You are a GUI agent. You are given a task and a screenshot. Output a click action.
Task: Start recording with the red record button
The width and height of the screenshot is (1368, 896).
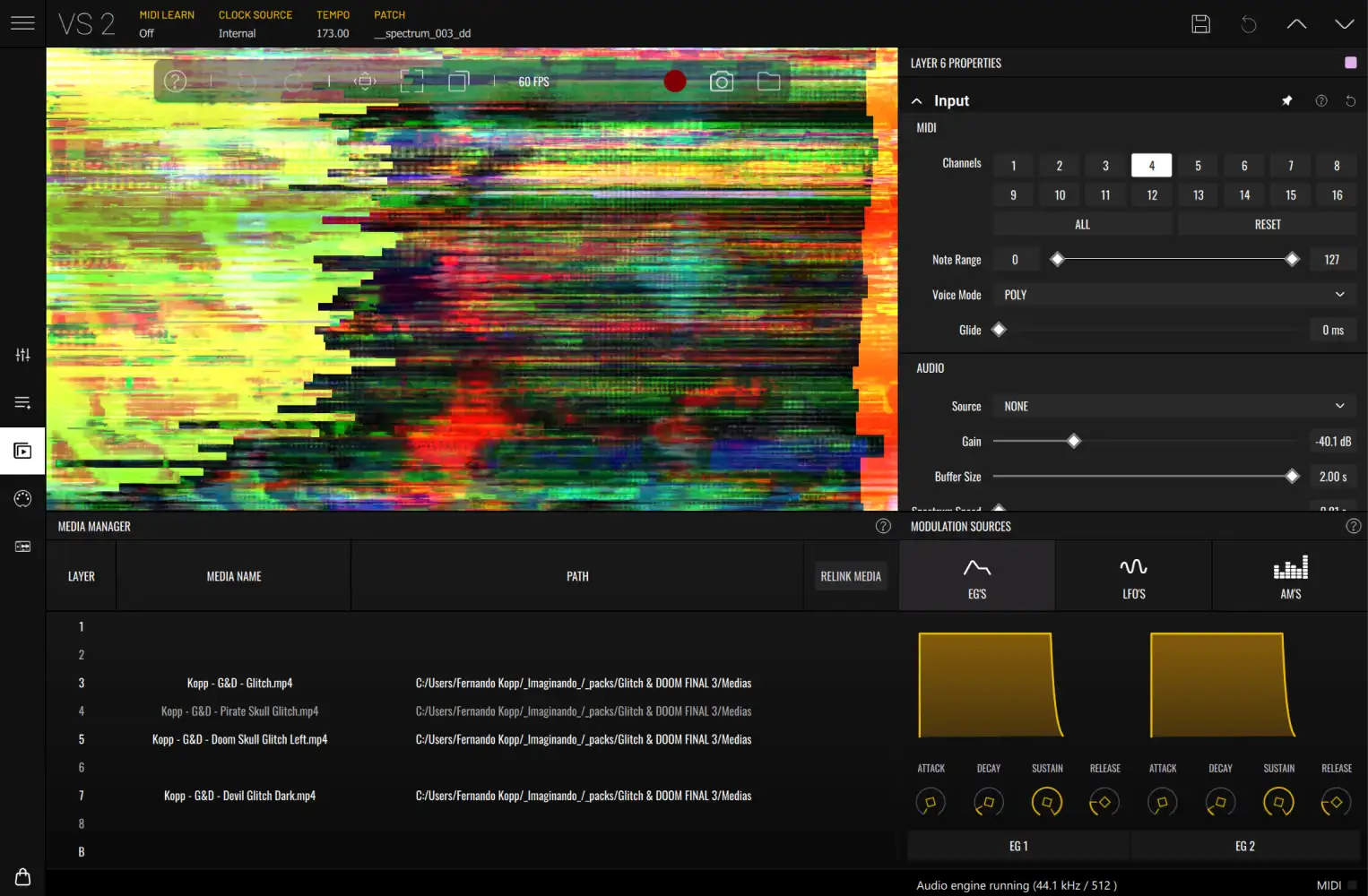pyautogui.click(x=675, y=81)
